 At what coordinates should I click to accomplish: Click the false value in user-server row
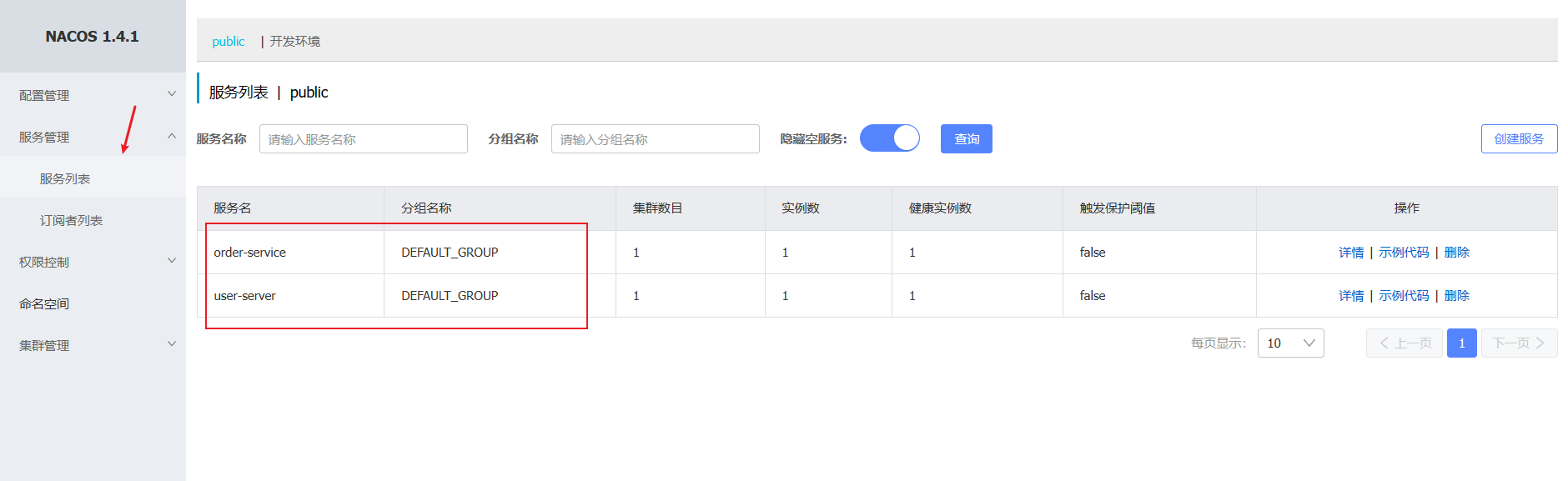pyautogui.click(x=1093, y=295)
